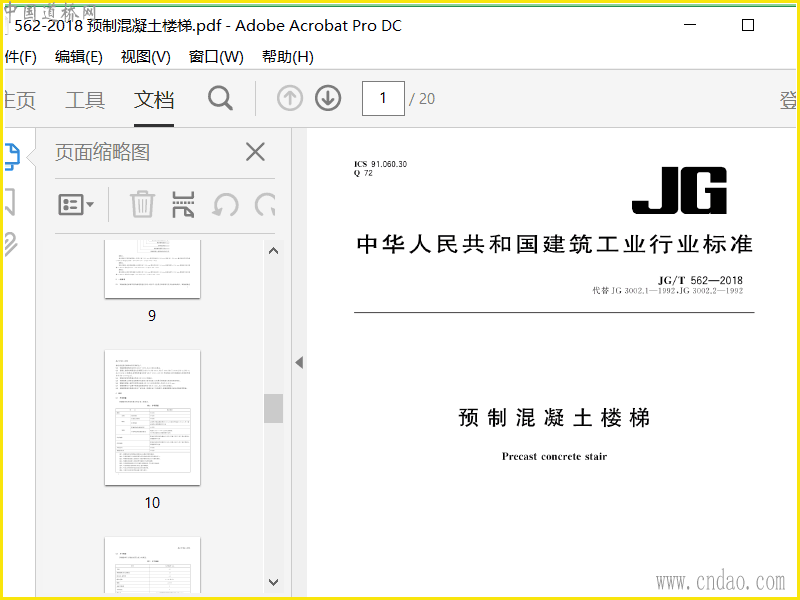This screenshot has width=800, height=600.
Task: Switch to the 文档 tab
Action: pyautogui.click(x=154, y=99)
